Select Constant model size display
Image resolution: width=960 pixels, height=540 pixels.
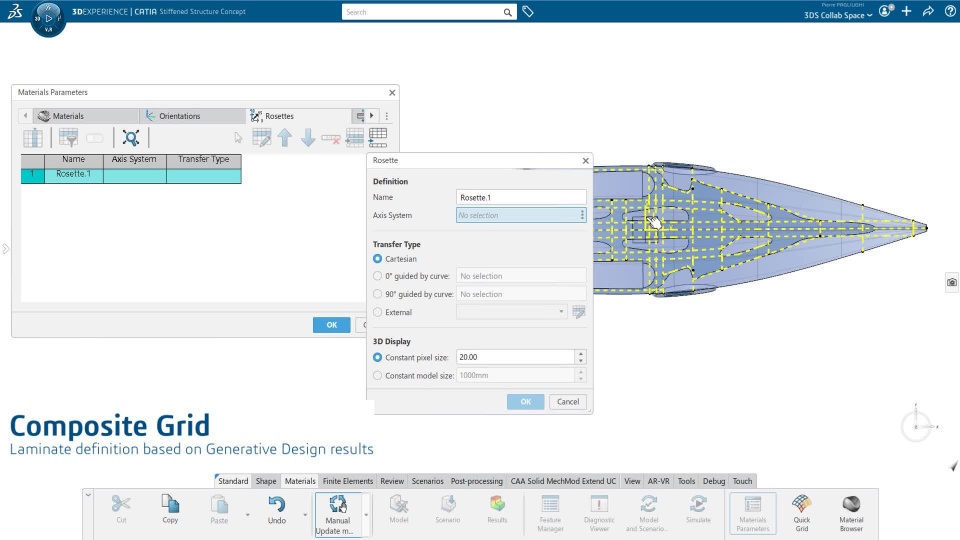pyautogui.click(x=377, y=375)
